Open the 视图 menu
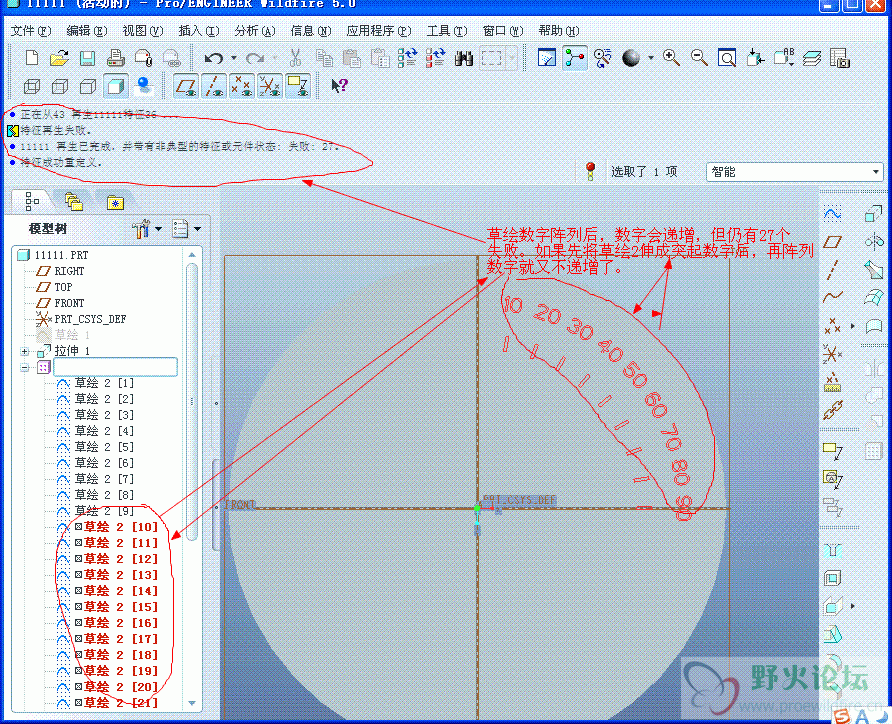Viewport: 892px width, 724px height. click(143, 31)
